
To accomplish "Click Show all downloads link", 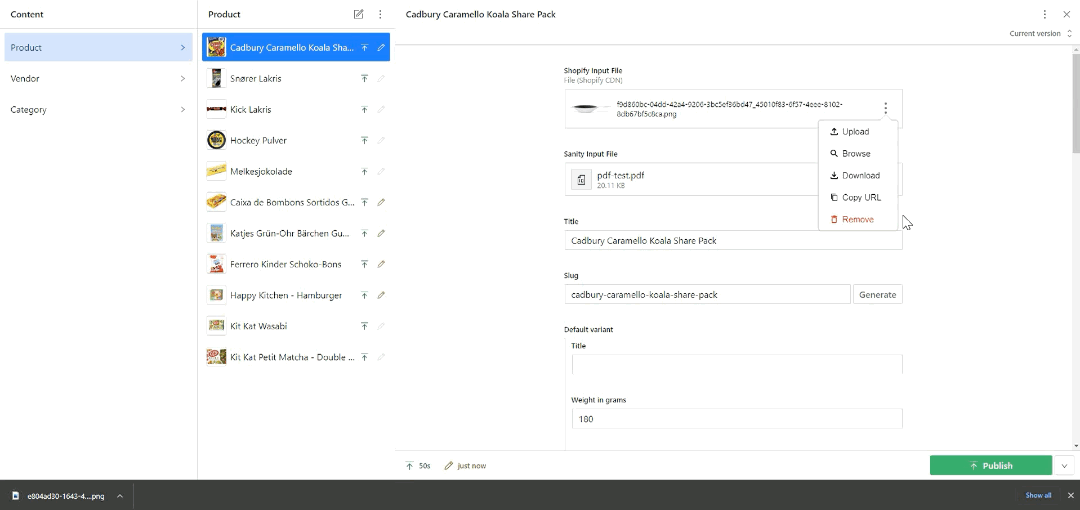I will [x=1038, y=496].
